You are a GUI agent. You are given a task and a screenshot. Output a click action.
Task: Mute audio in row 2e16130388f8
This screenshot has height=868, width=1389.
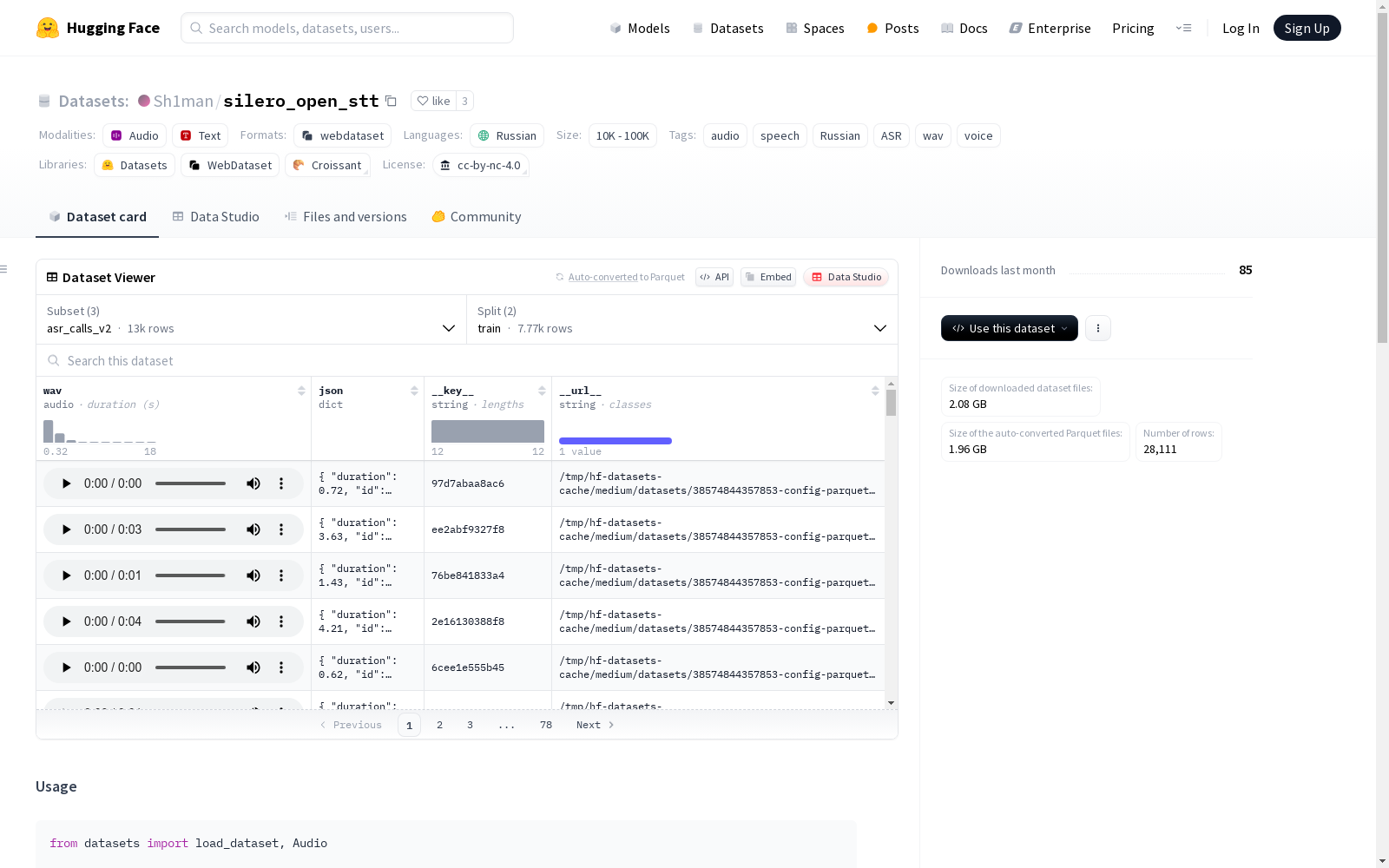(x=253, y=621)
